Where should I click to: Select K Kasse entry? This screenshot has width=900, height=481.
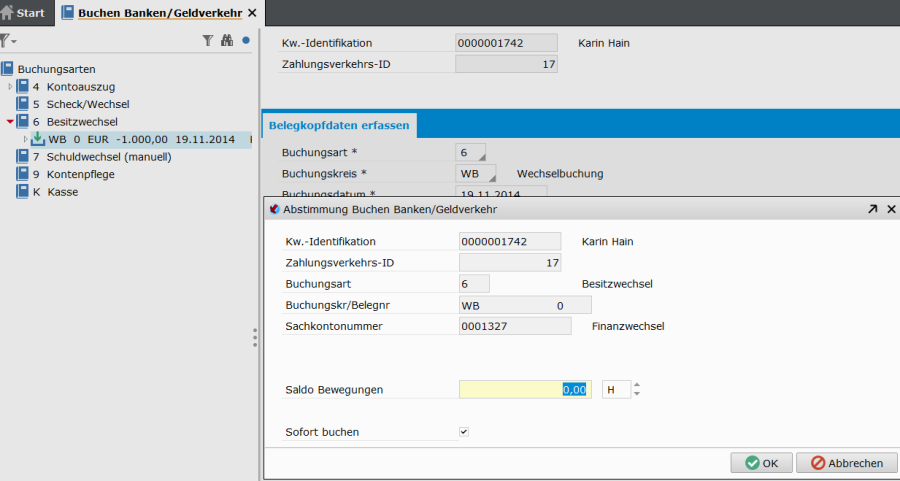(x=55, y=192)
